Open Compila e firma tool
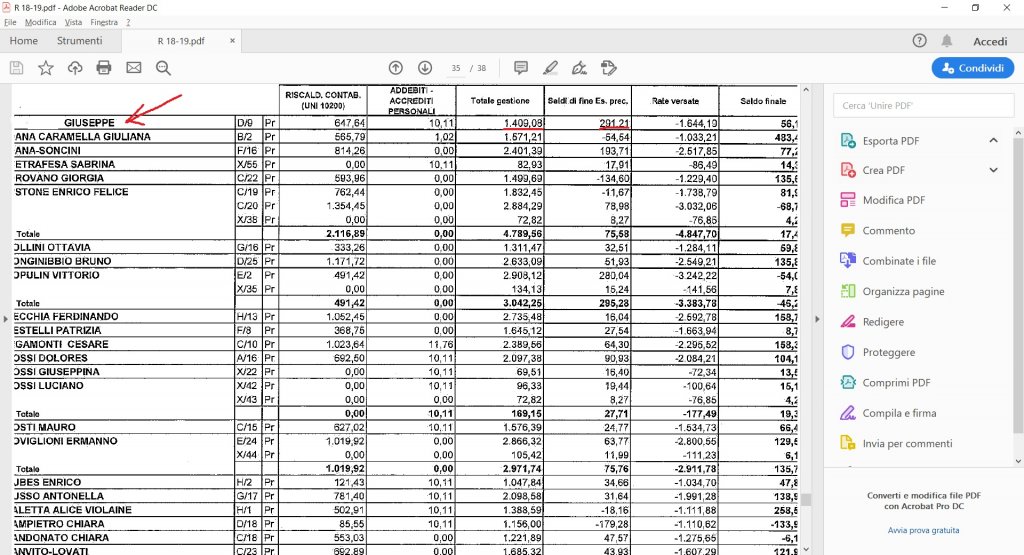 (899, 413)
